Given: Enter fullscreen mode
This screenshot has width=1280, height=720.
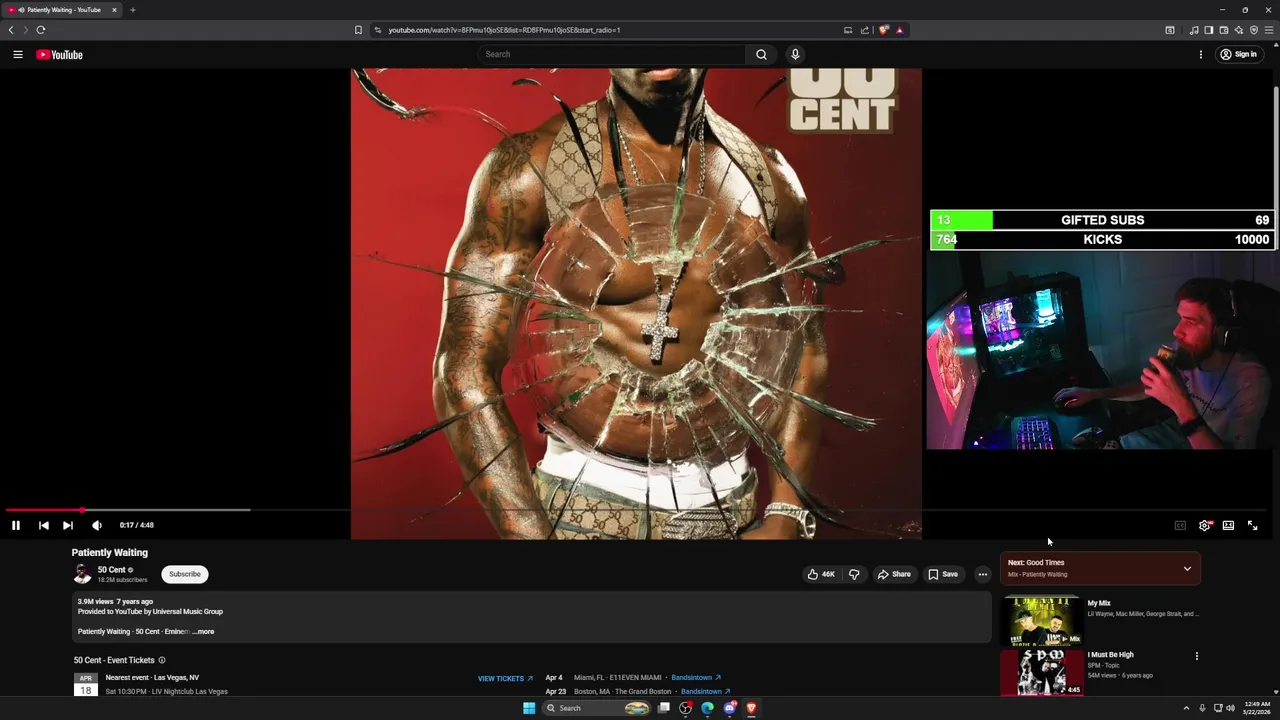Looking at the screenshot, I should point(1252,525).
